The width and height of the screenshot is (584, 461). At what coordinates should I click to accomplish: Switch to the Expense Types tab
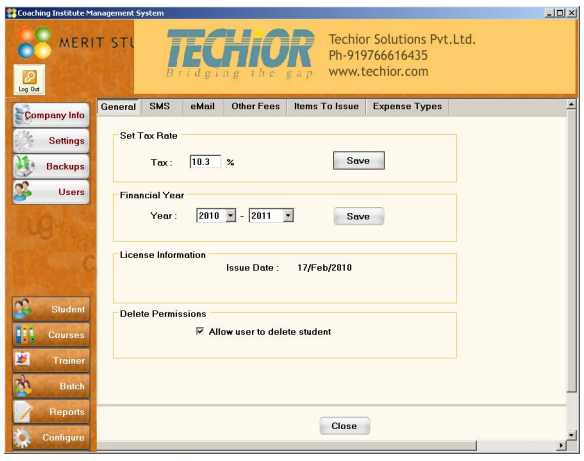tap(407, 106)
